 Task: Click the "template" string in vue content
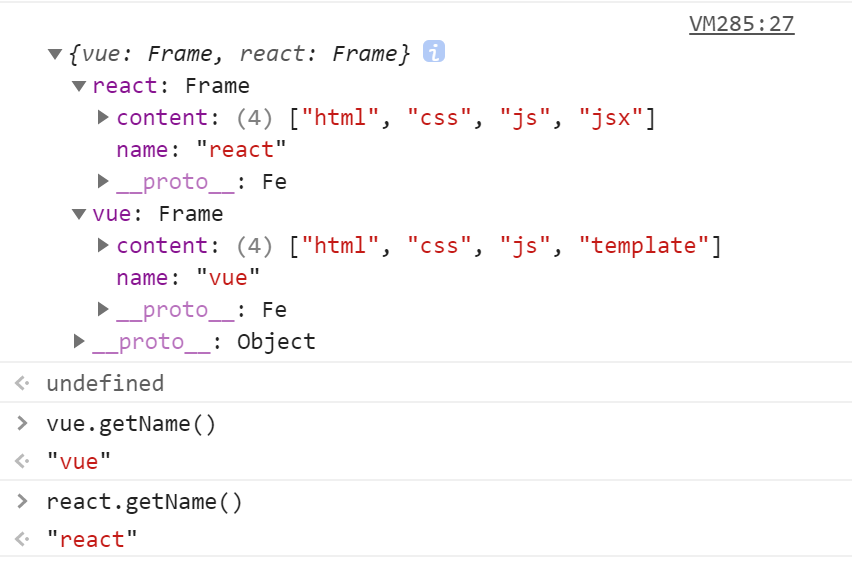pyautogui.click(x=644, y=246)
